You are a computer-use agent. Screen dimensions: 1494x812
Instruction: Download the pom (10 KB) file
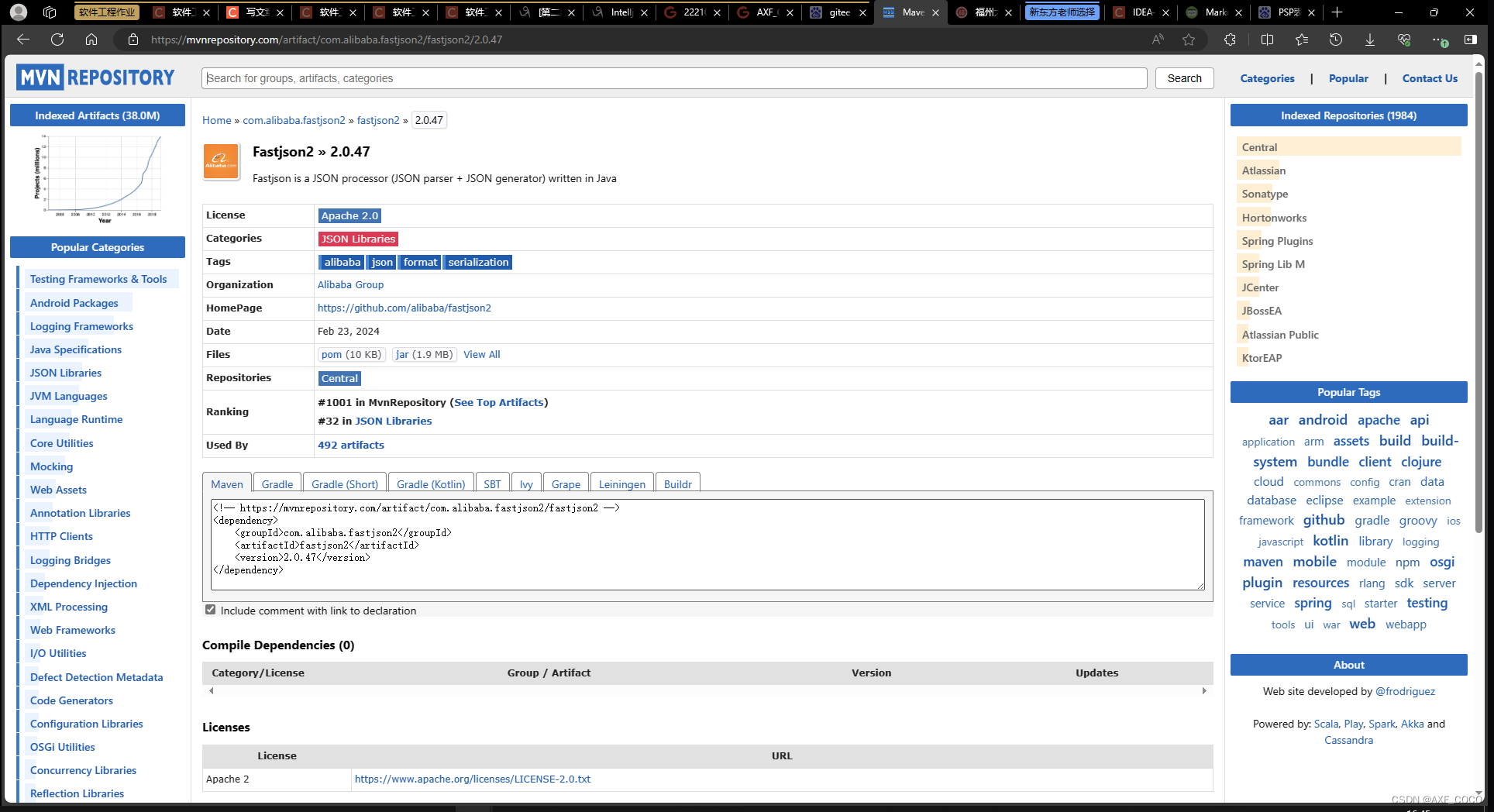352,354
